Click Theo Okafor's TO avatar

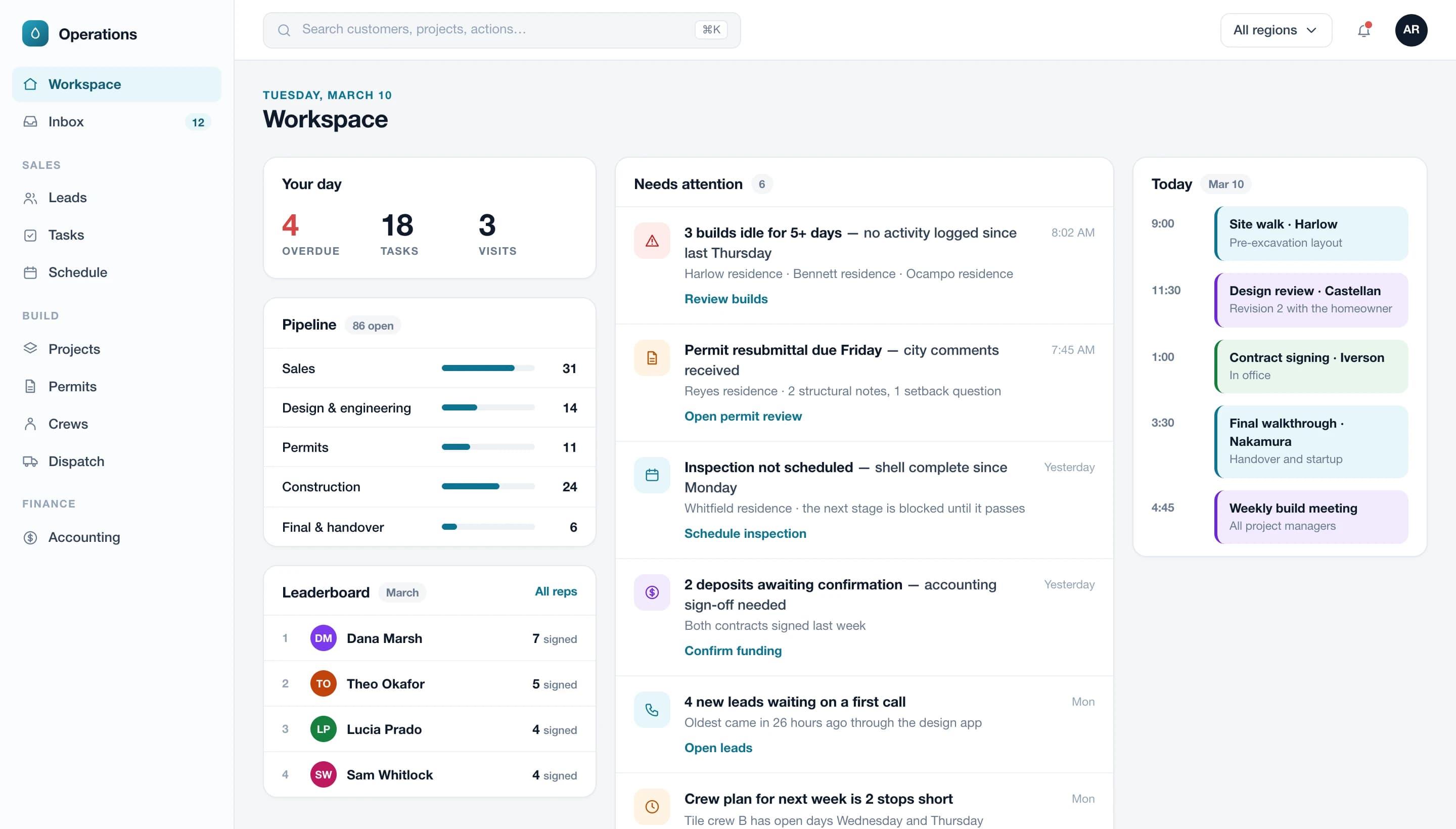point(323,684)
